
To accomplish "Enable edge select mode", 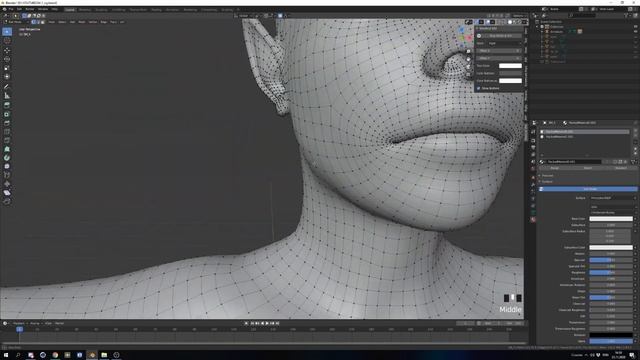I will [38, 22].
